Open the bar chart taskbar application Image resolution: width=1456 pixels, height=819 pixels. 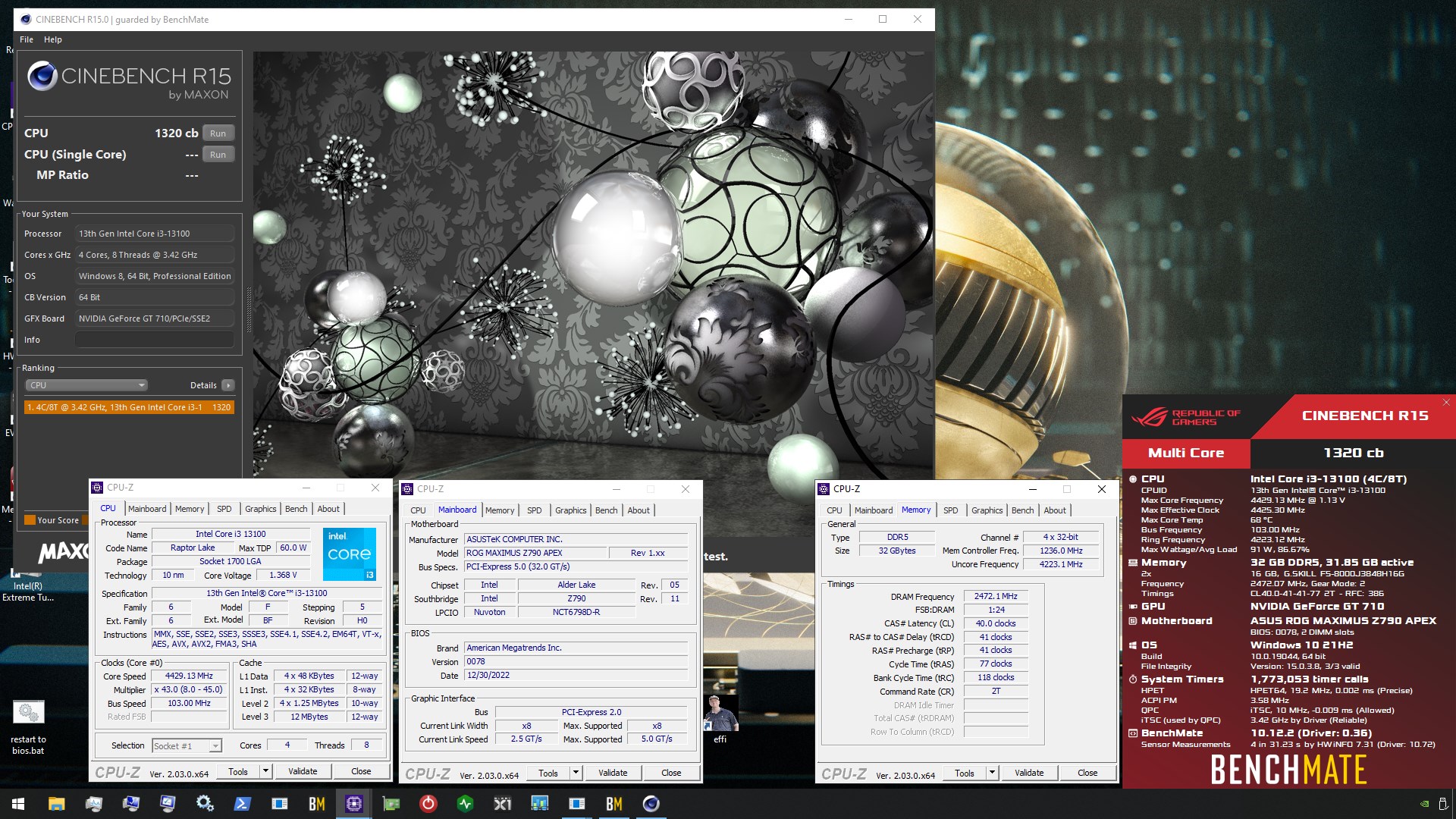[539, 804]
